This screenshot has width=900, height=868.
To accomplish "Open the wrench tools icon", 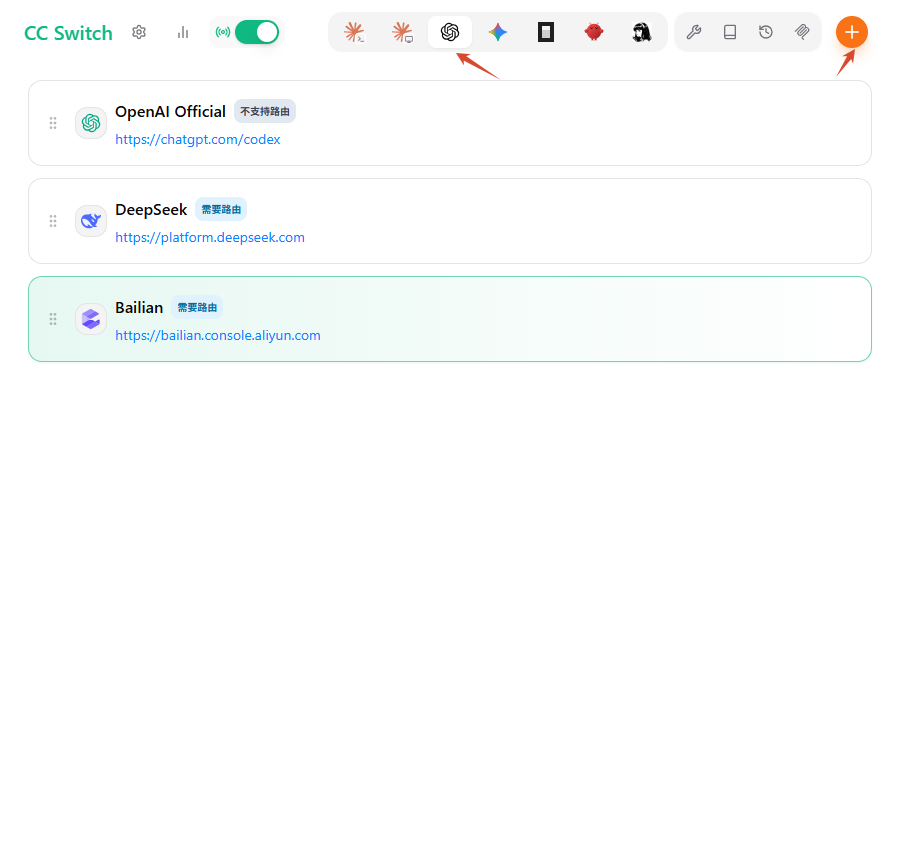I will pos(694,32).
